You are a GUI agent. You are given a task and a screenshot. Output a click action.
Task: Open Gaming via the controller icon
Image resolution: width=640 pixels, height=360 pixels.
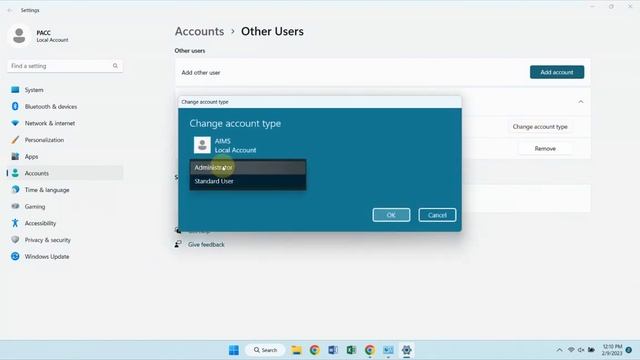click(x=15, y=207)
